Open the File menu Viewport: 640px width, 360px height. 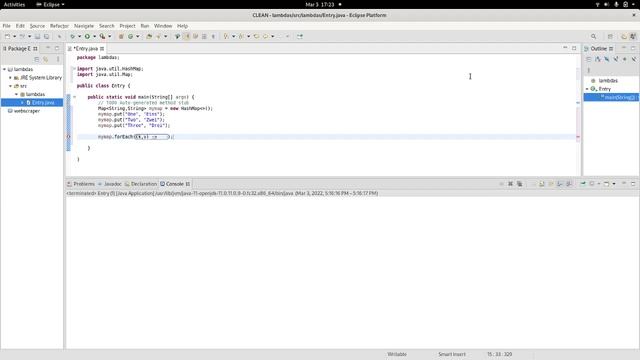tap(7, 26)
